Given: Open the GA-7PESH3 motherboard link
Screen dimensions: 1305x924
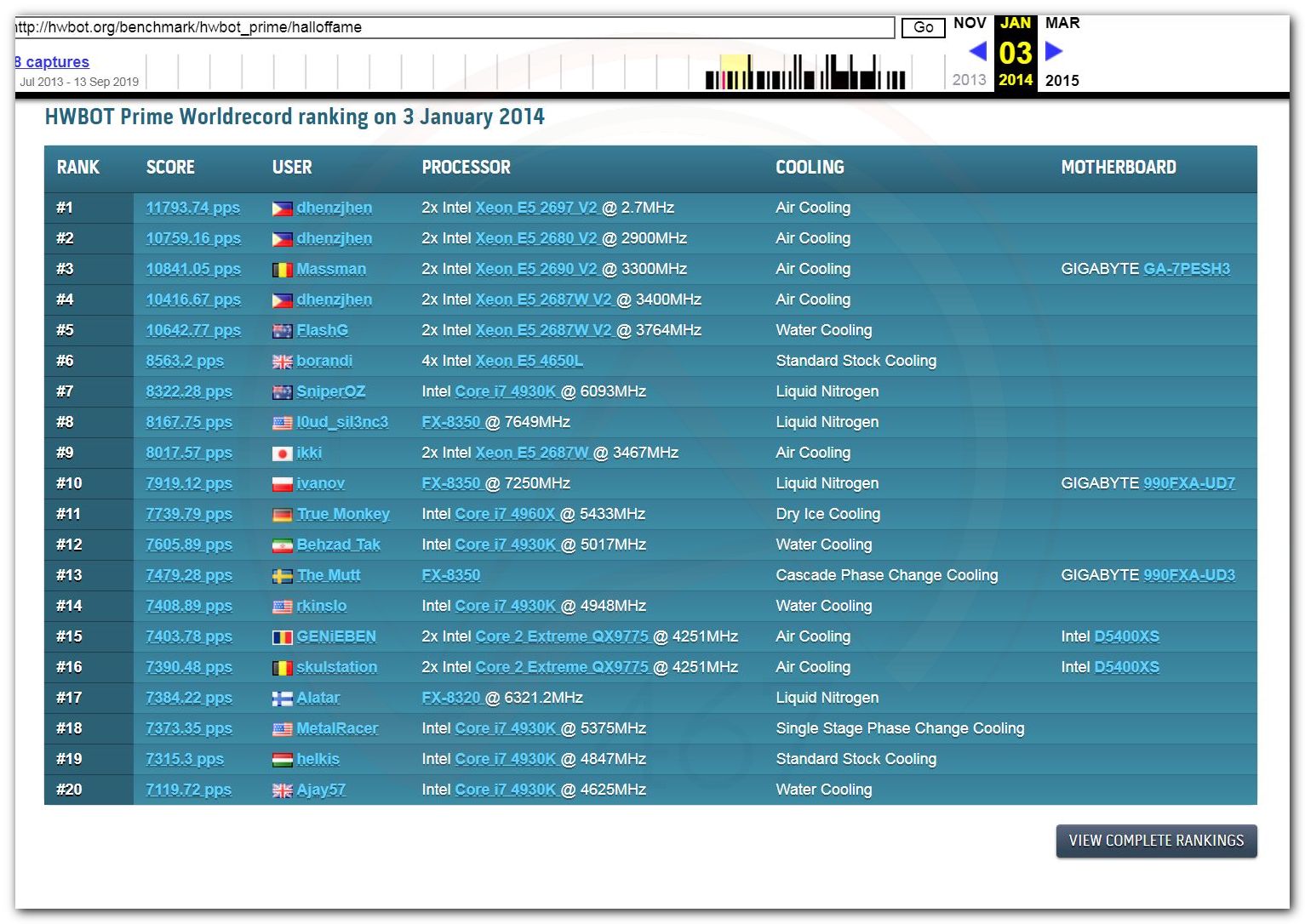Looking at the screenshot, I should click(x=1187, y=269).
